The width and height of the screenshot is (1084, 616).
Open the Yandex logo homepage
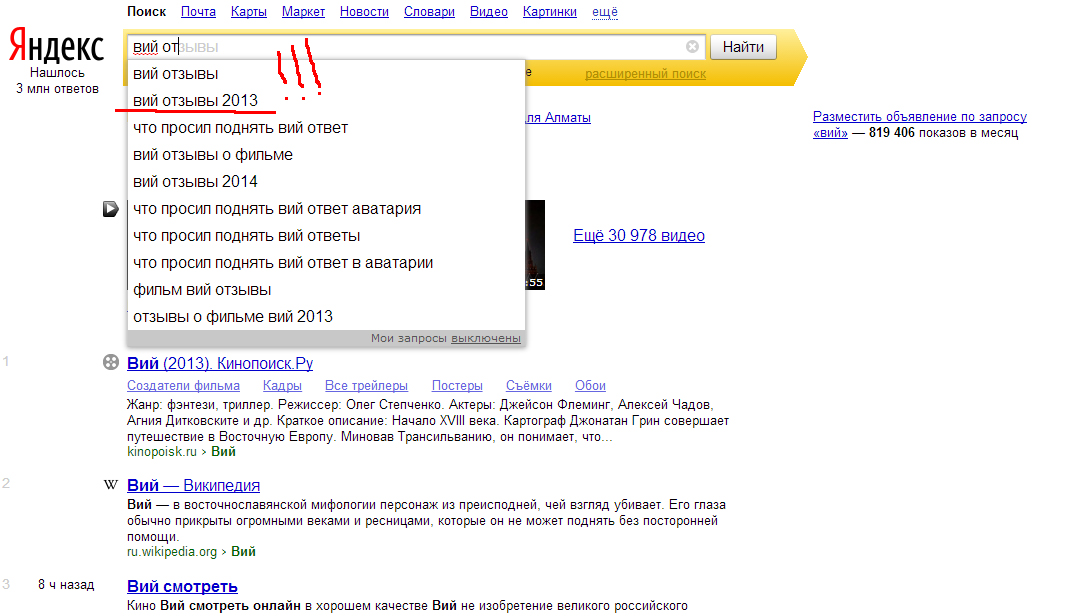[57, 46]
